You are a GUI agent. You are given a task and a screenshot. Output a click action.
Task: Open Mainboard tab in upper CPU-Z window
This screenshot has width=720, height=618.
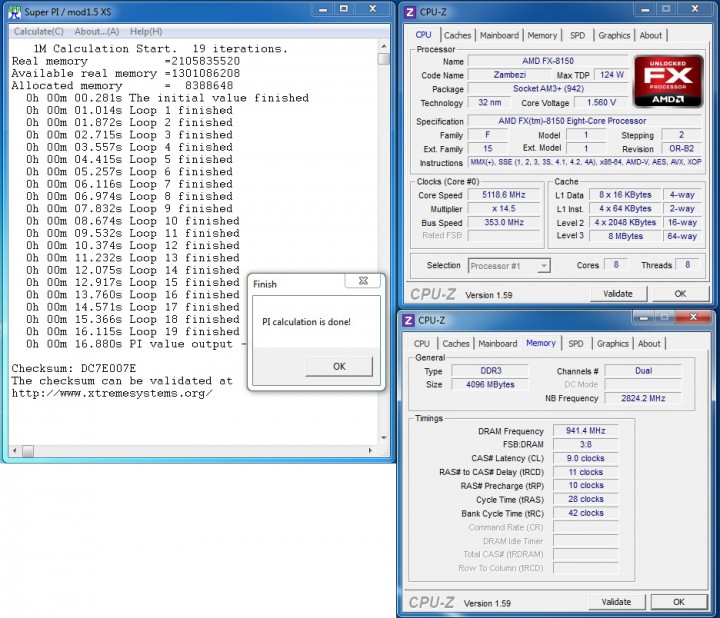point(499,35)
